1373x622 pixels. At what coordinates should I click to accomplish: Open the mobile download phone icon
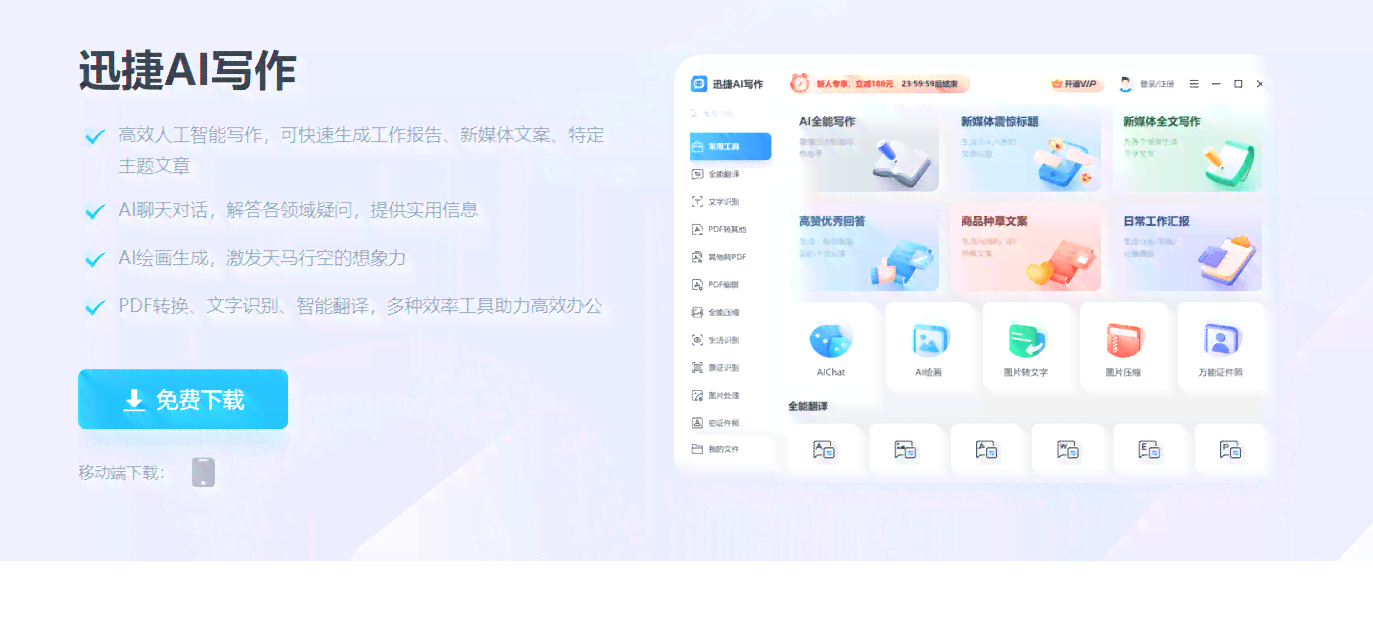[203, 473]
